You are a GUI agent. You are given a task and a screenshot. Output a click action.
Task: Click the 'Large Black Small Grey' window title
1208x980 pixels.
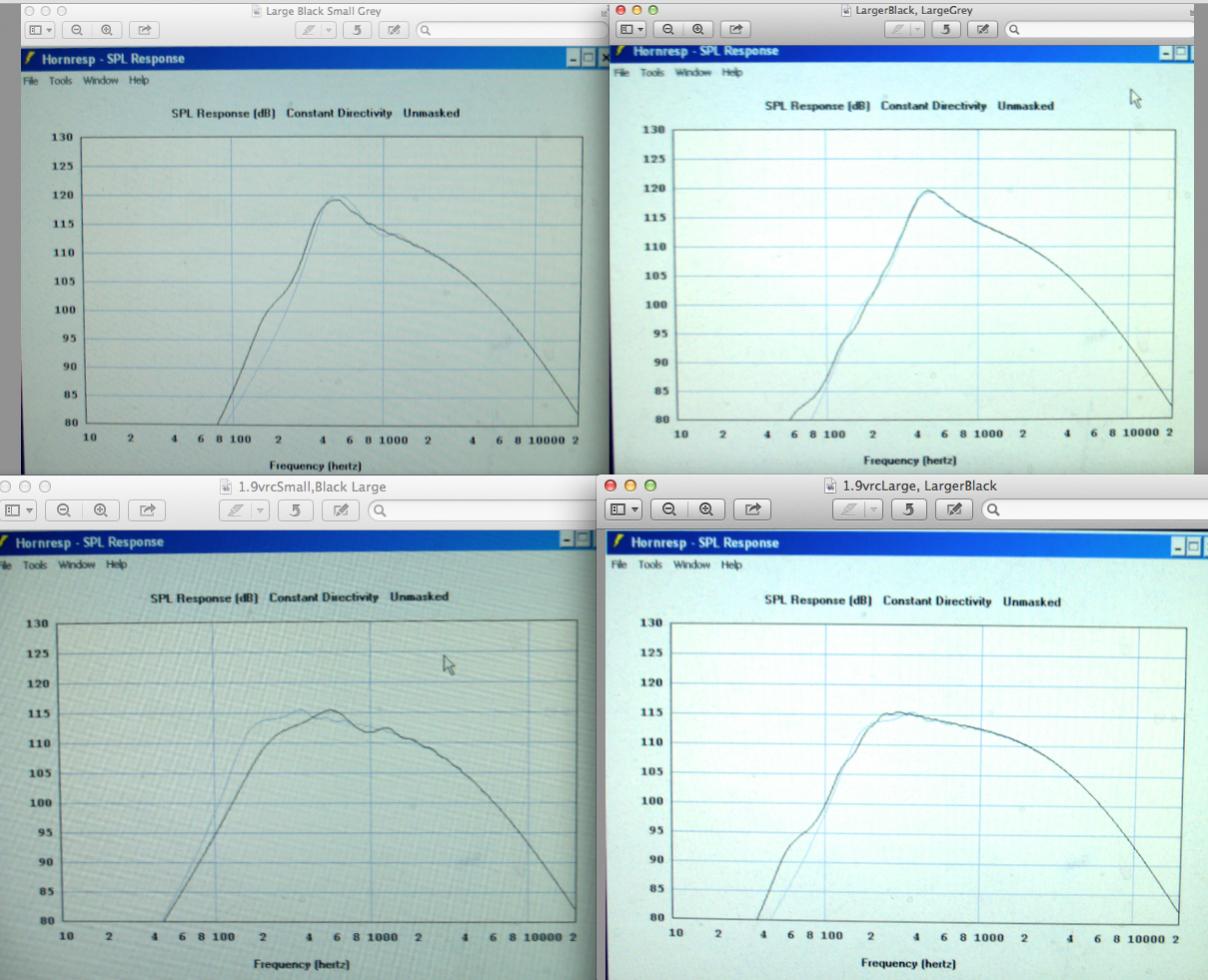(323, 11)
